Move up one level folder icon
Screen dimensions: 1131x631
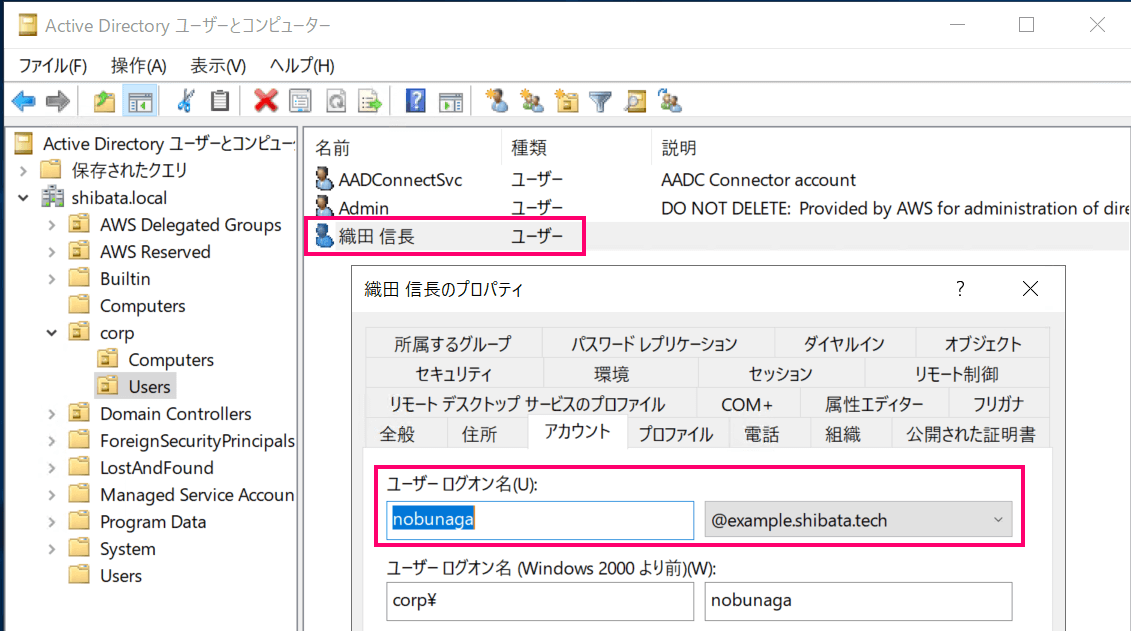[105, 101]
